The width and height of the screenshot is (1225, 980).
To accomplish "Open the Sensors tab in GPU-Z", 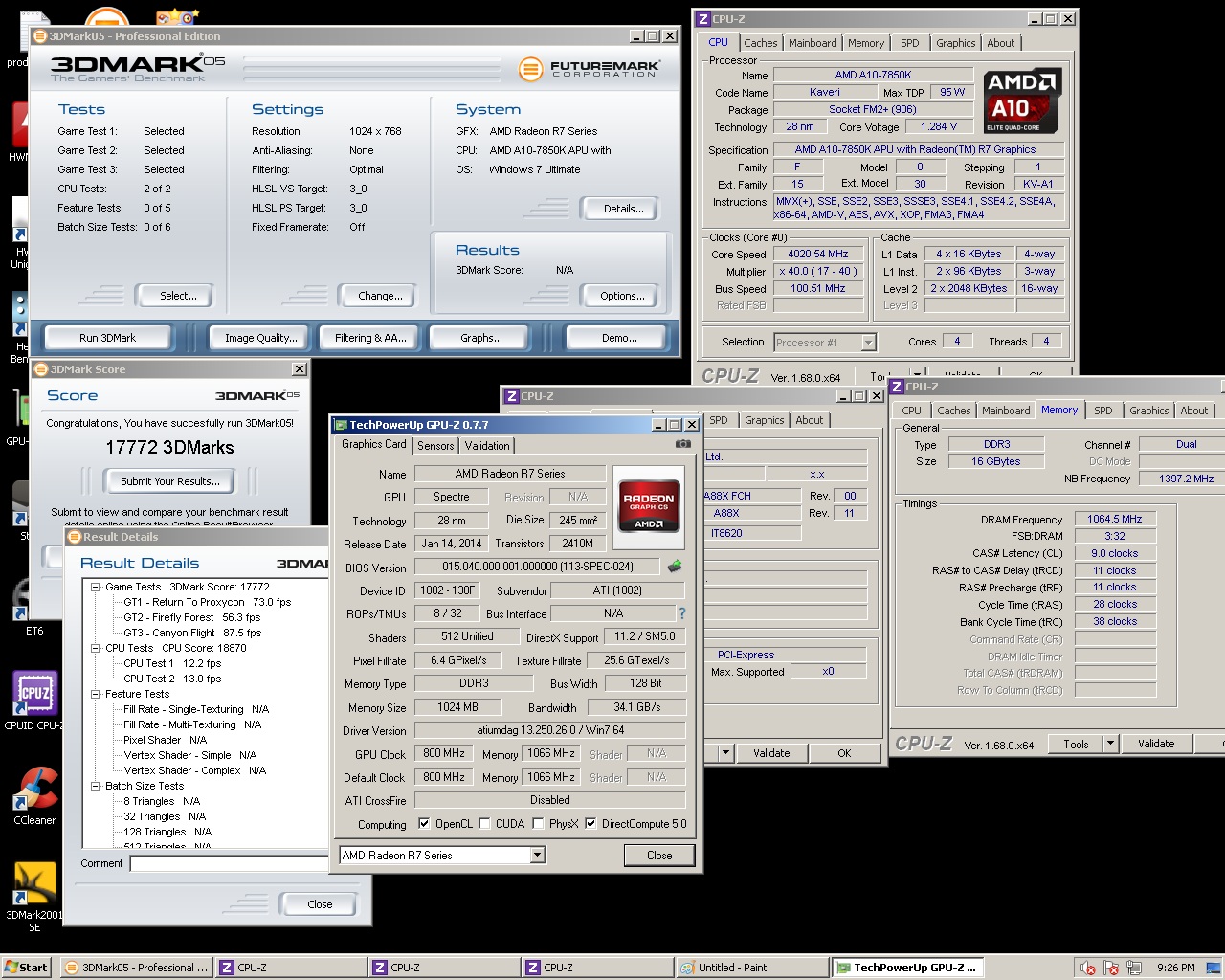I will click(x=435, y=446).
